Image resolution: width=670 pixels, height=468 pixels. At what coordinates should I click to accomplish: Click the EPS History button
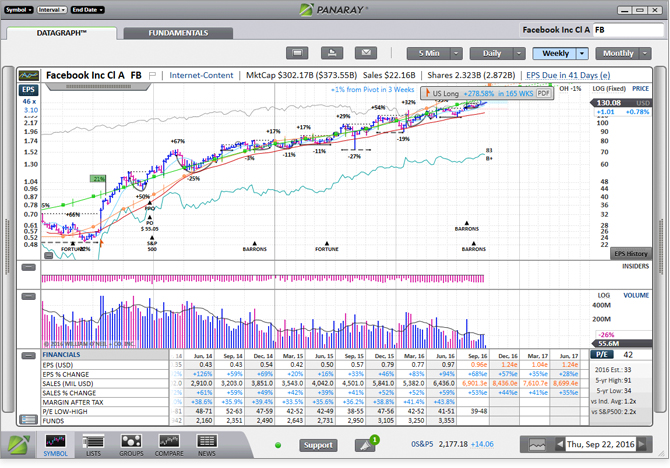tap(631, 254)
